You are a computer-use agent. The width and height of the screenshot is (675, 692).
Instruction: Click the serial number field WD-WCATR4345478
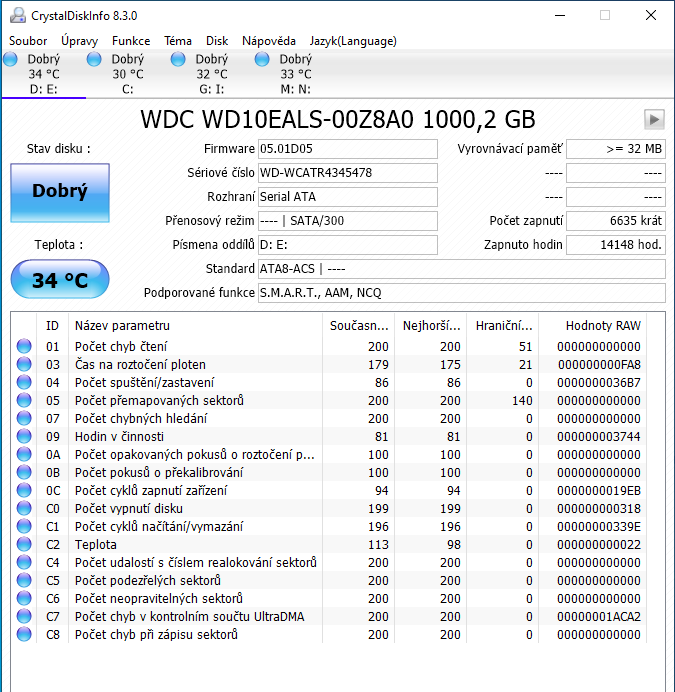[348, 173]
